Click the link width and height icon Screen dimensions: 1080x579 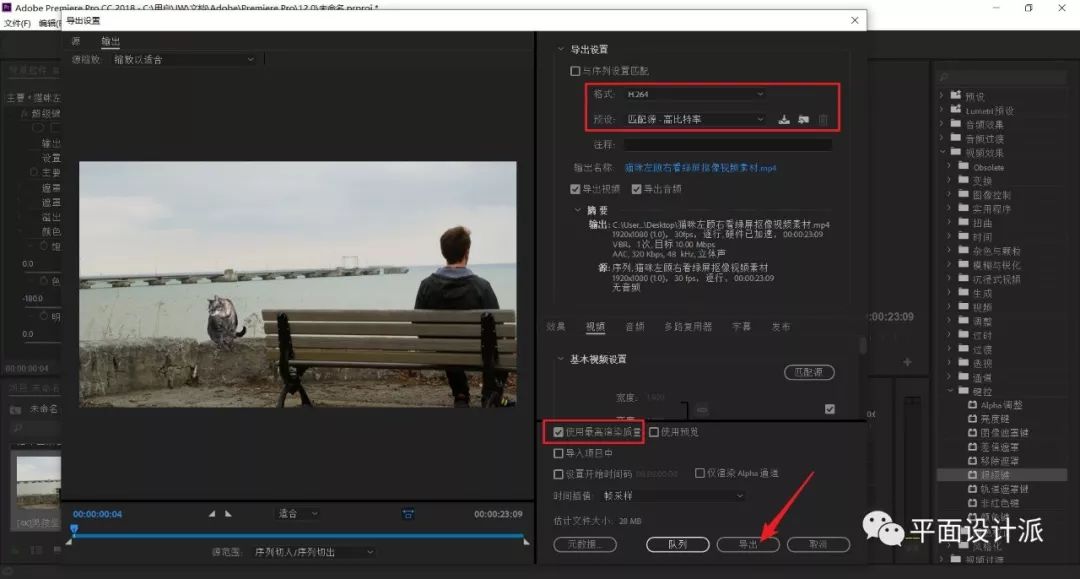click(701, 409)
